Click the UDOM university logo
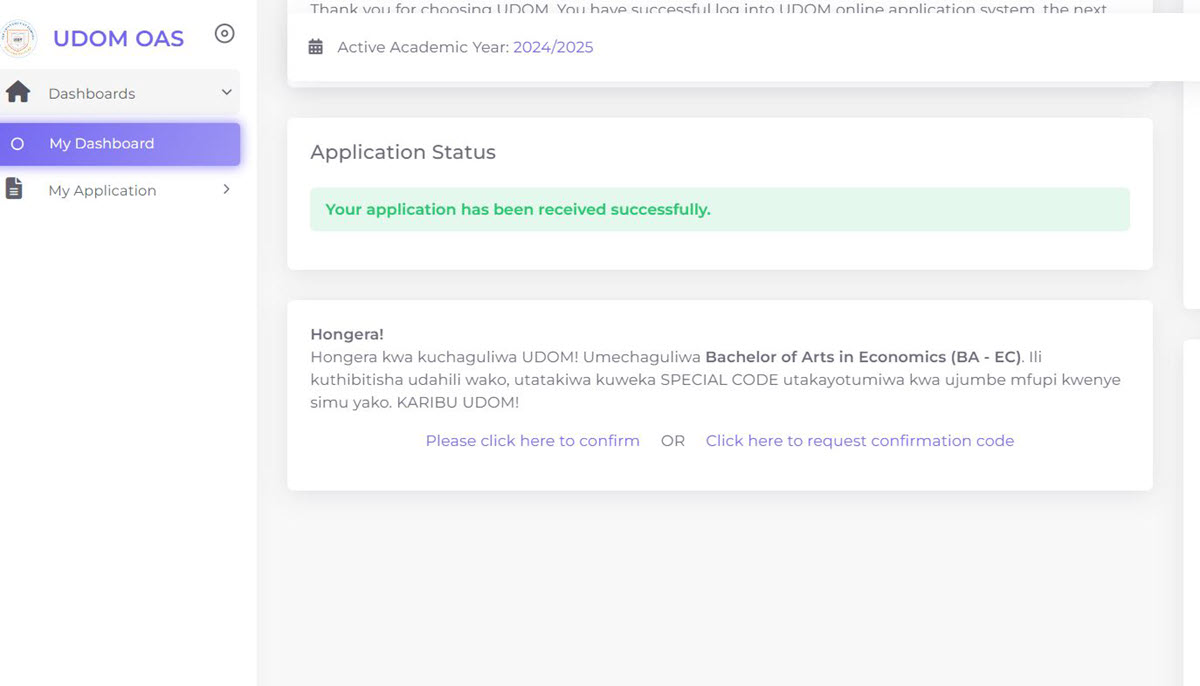 [17, 37]
